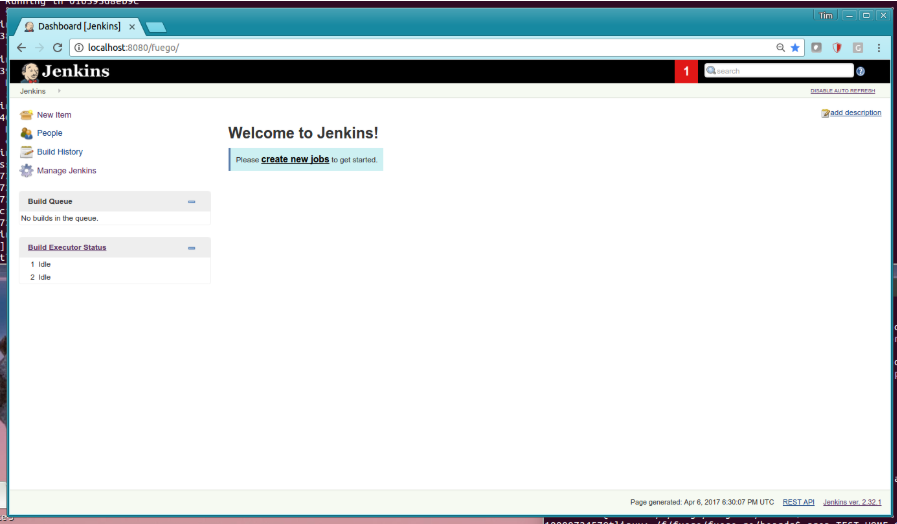Click the bookmark star icon

click(795, 47)
